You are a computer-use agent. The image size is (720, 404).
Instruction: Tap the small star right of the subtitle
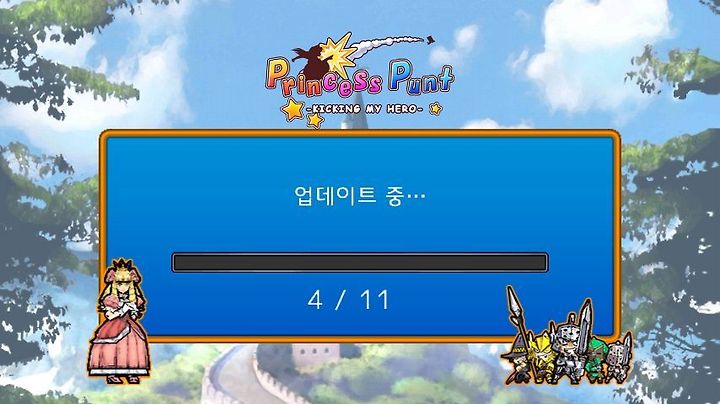435,109
